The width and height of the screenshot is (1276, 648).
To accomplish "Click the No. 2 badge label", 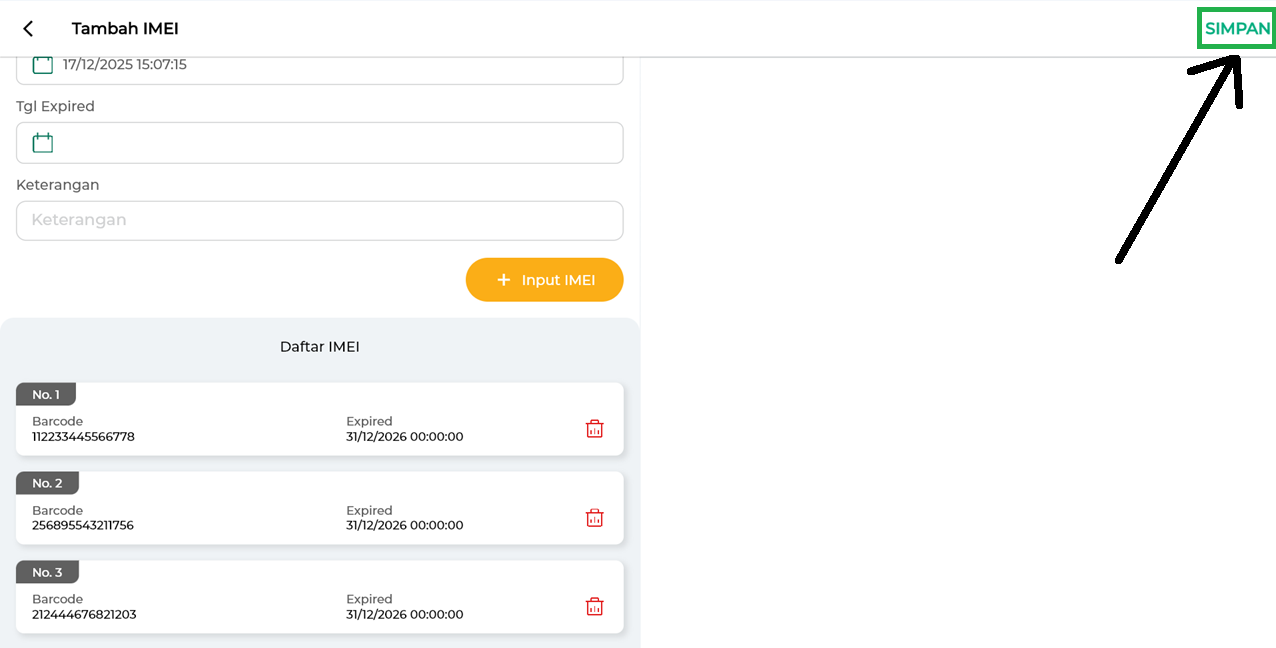I will tap(47, 483).
